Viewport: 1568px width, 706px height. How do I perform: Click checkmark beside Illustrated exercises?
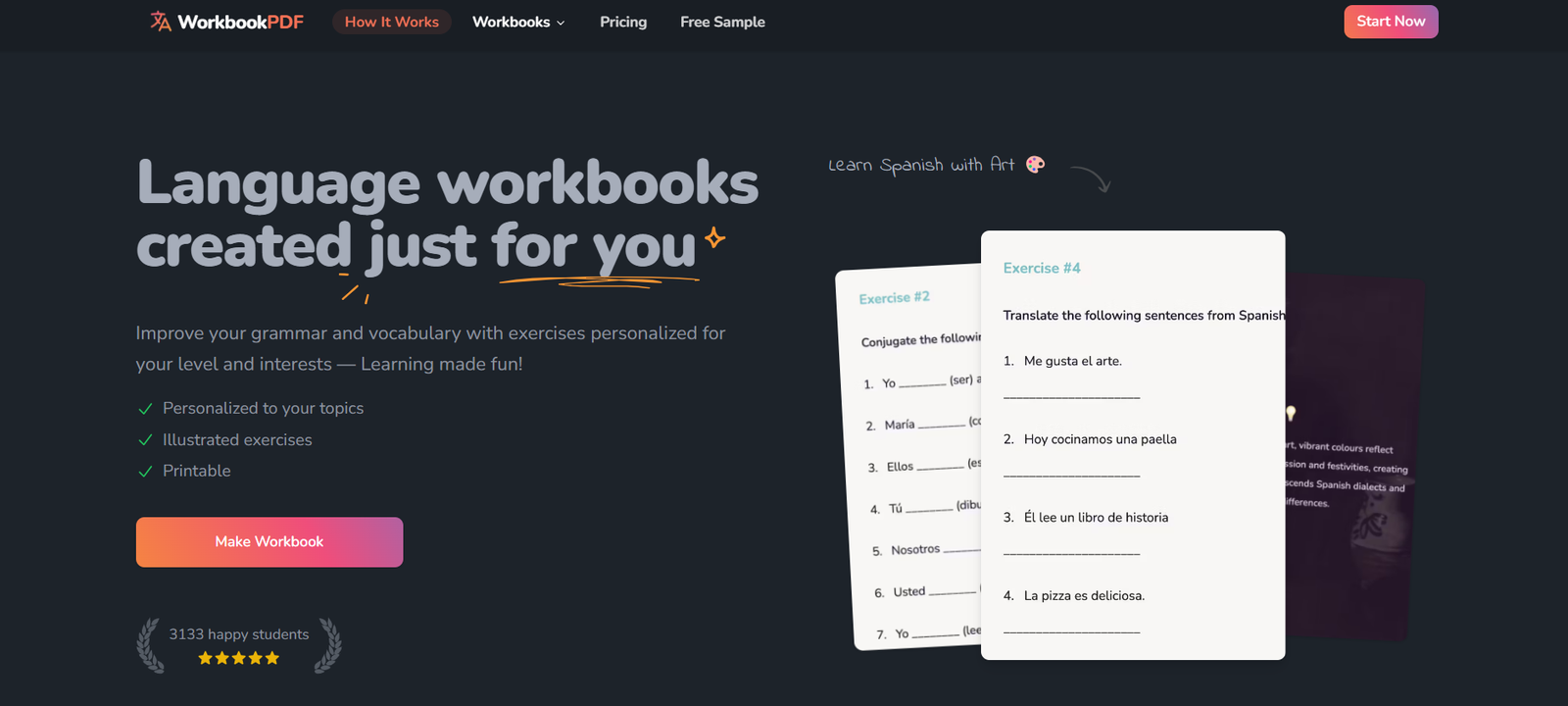click(145, 440)
